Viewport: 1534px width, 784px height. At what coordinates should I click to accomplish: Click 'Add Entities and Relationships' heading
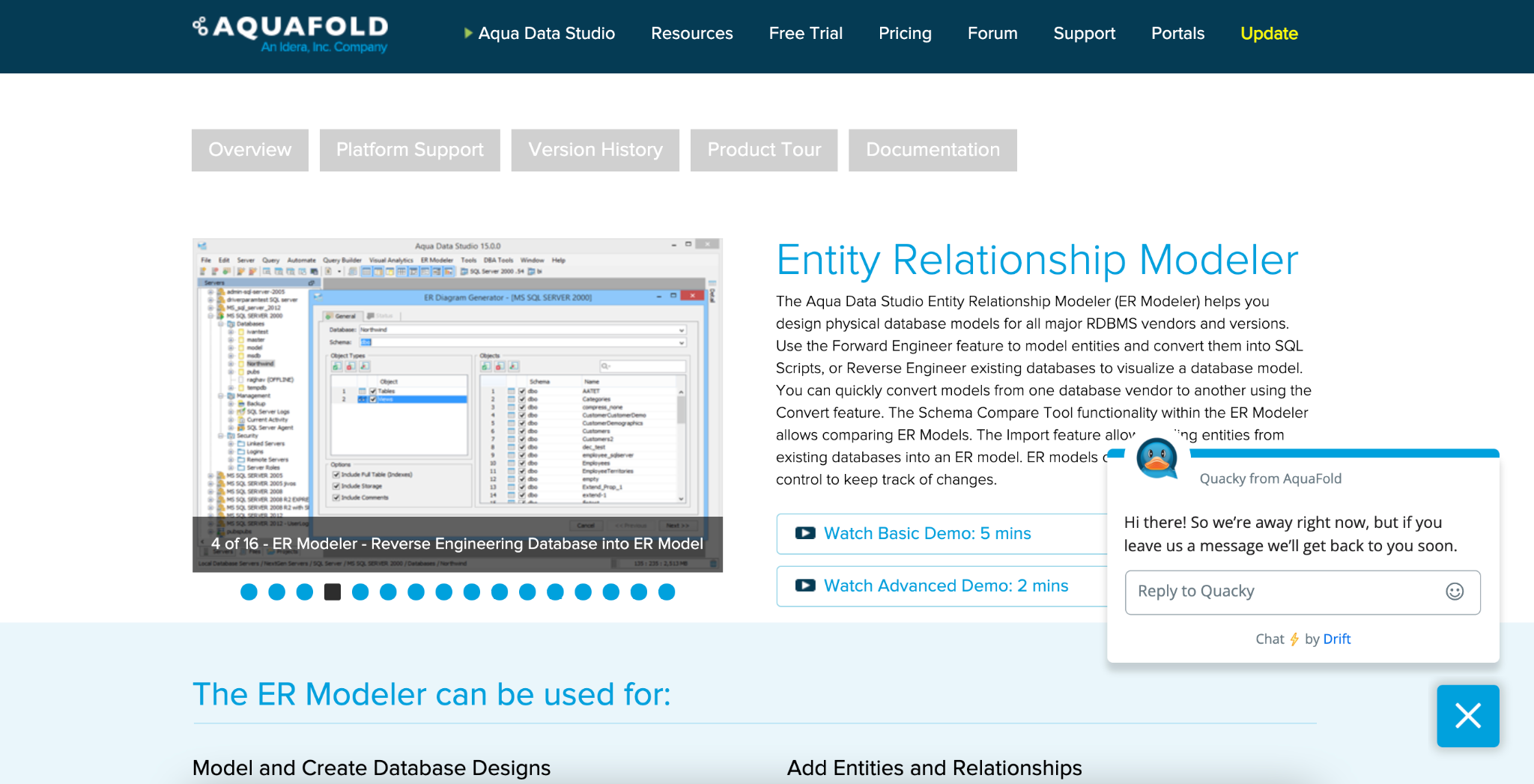point(934,768)
